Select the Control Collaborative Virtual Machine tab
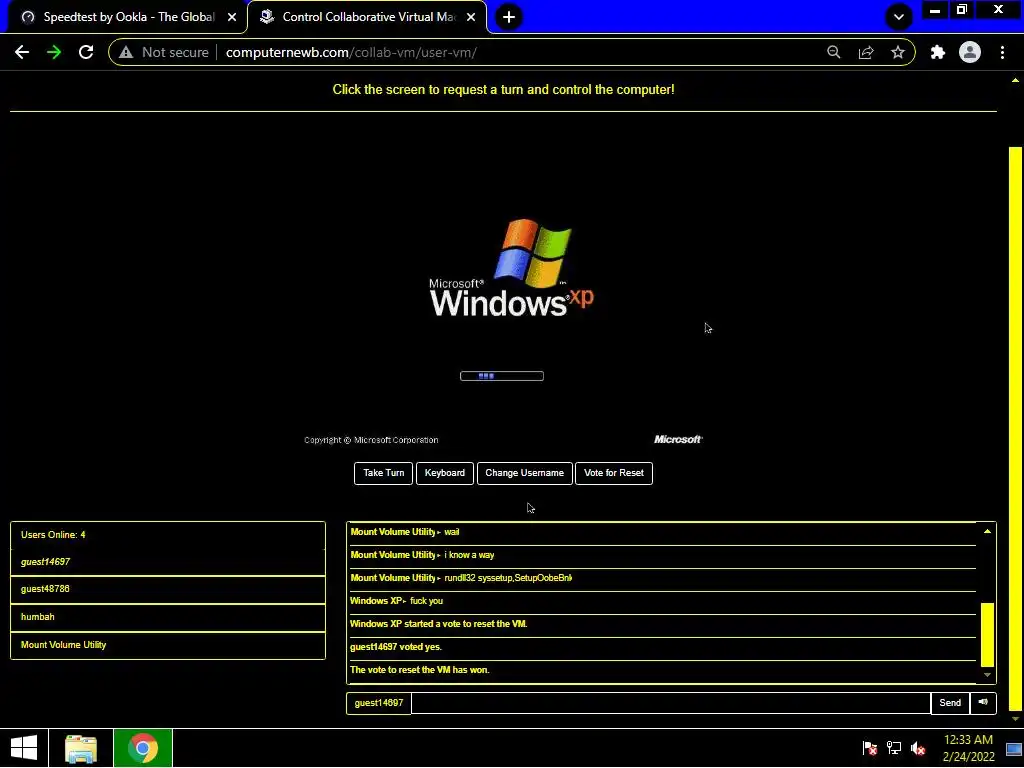 [369, 17]
